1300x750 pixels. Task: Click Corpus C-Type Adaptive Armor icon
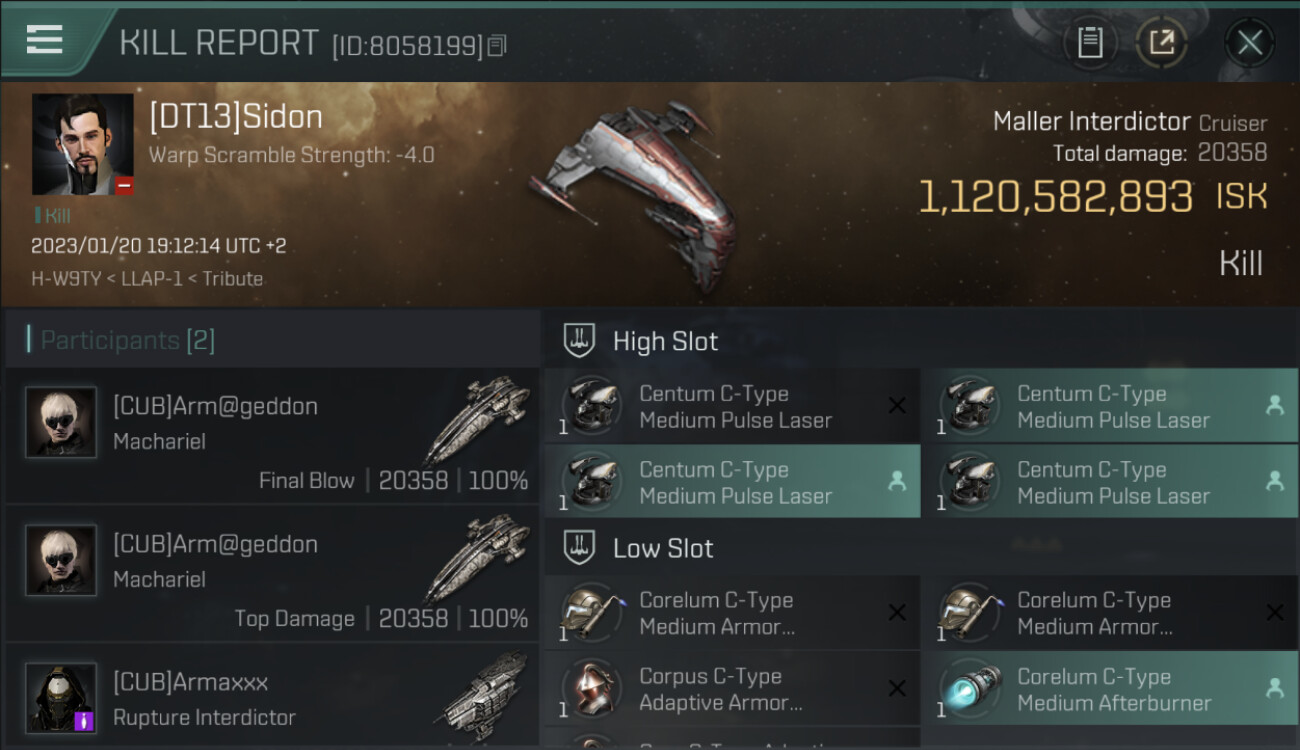point(592,688)
